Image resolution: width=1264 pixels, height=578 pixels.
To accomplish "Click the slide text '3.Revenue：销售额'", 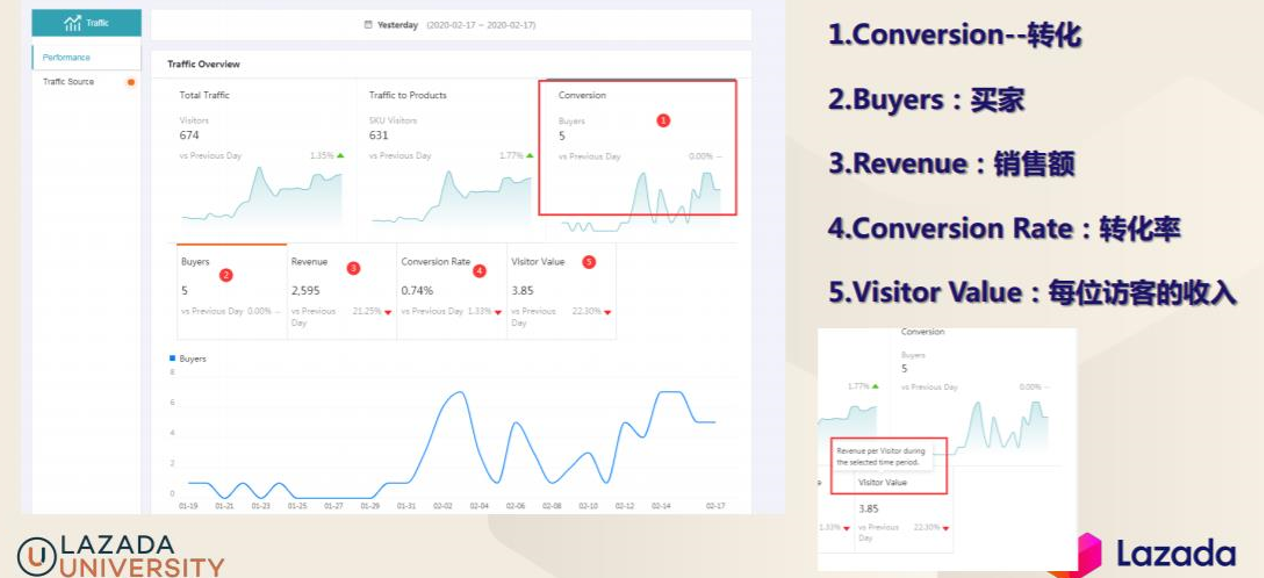I will (x=951, y=163).
